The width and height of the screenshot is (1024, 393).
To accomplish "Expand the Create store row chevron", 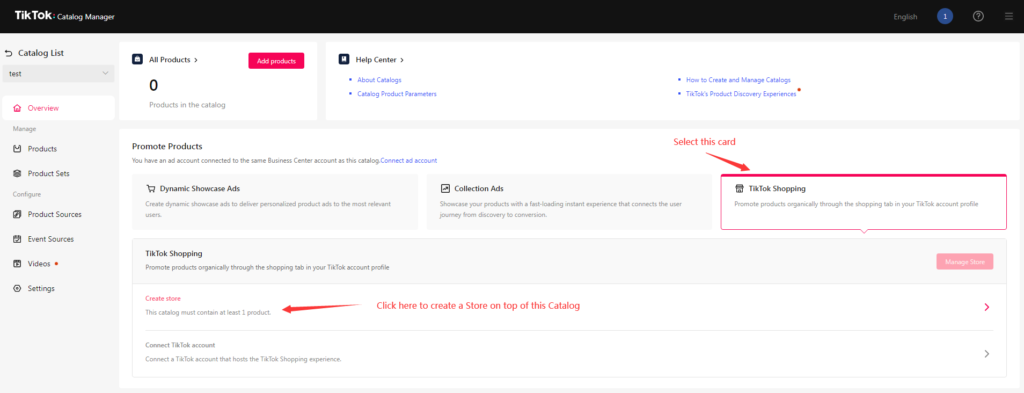I will point(987,307).
